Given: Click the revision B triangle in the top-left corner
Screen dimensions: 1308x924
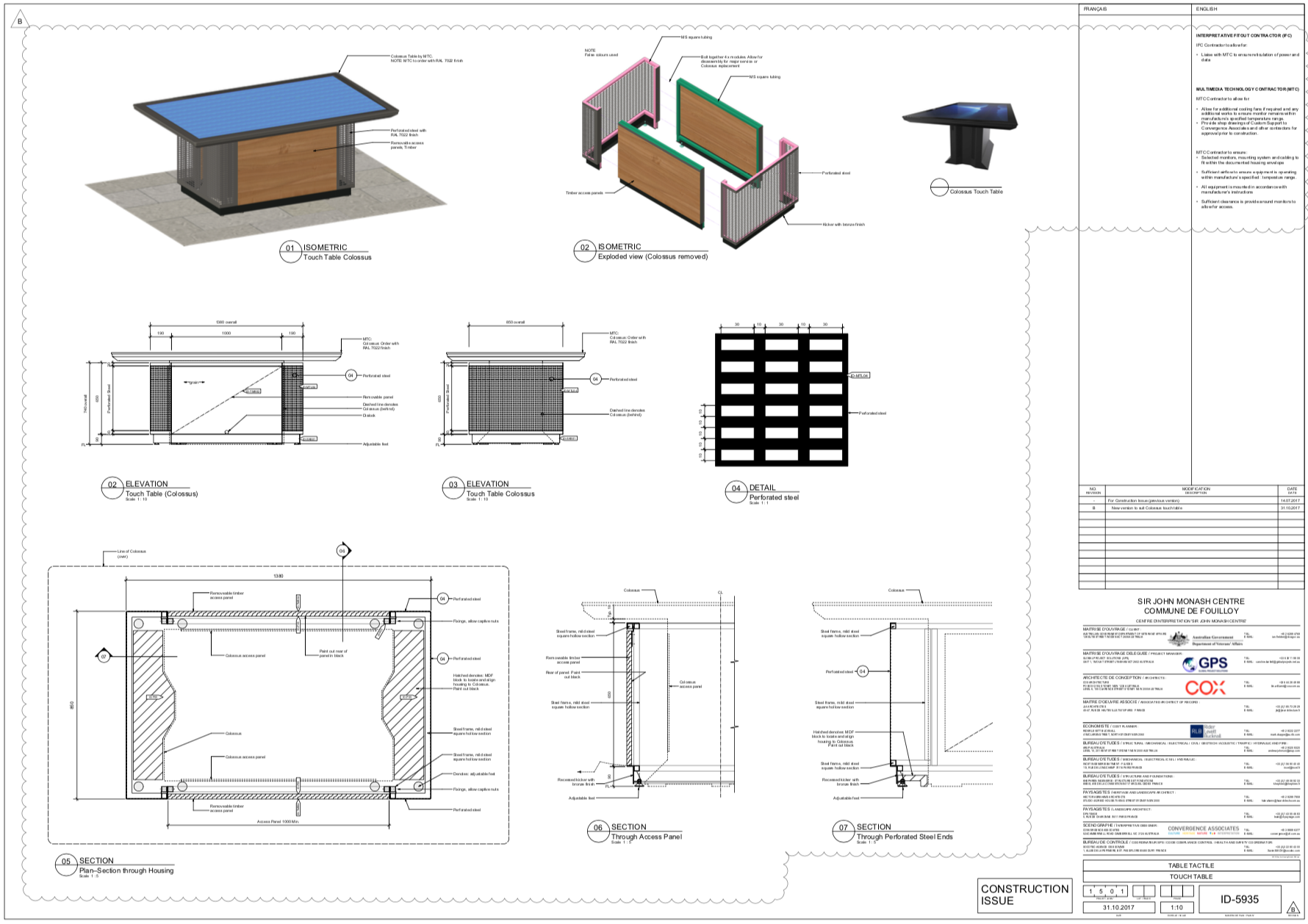Looking at the screenshot, I should click(20, 21).
